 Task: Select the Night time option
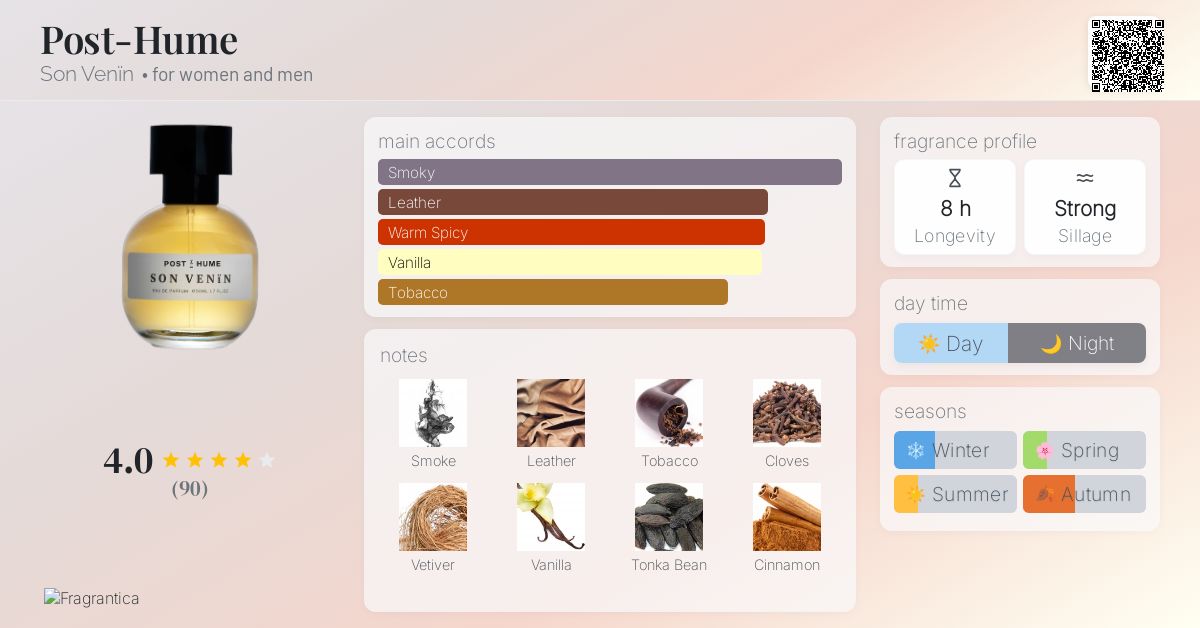point(1077,343)
